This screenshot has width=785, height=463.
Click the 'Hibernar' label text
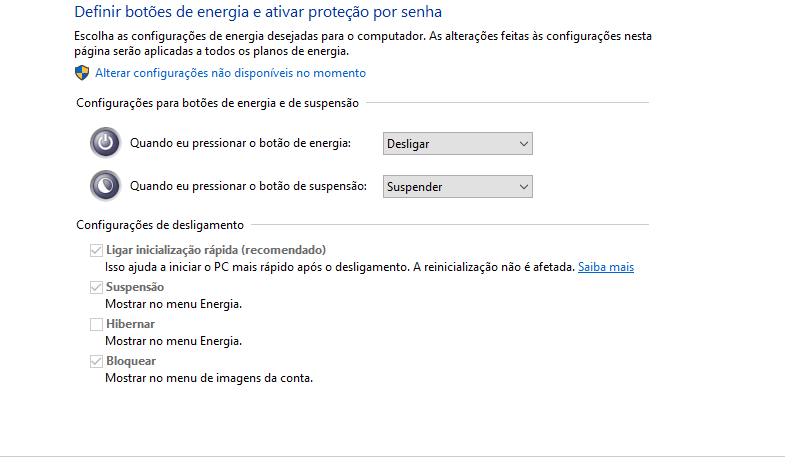[x=130, y=324]
